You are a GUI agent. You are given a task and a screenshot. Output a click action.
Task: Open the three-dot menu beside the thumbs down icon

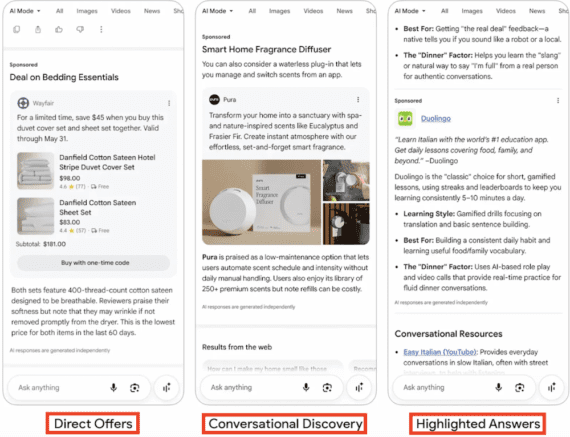101,29
